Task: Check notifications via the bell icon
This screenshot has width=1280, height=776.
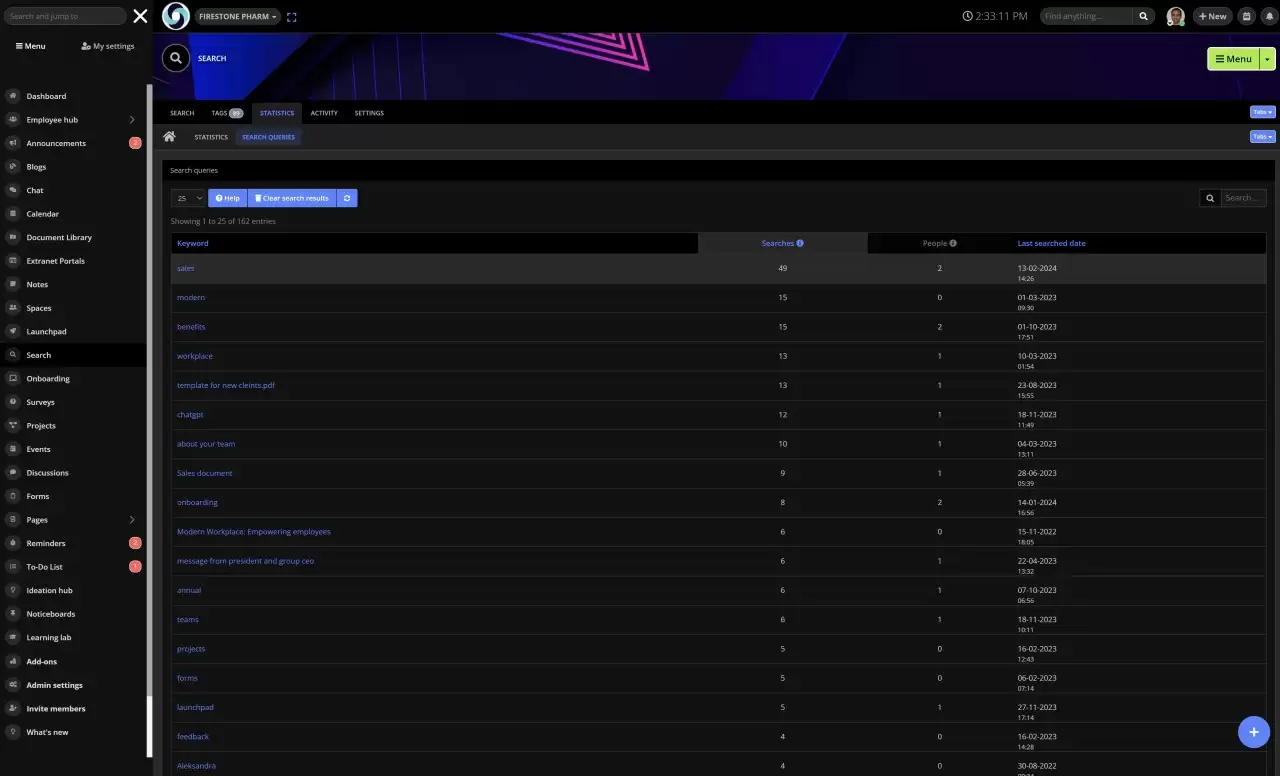Action: point(1269,16)
